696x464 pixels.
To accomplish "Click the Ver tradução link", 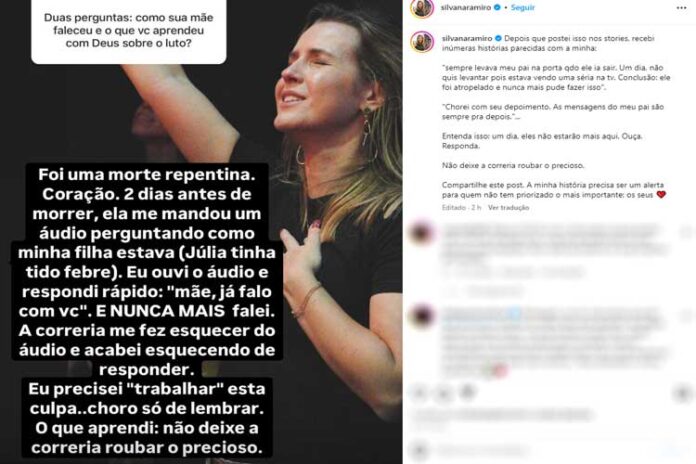I will [x=509, y=207].
